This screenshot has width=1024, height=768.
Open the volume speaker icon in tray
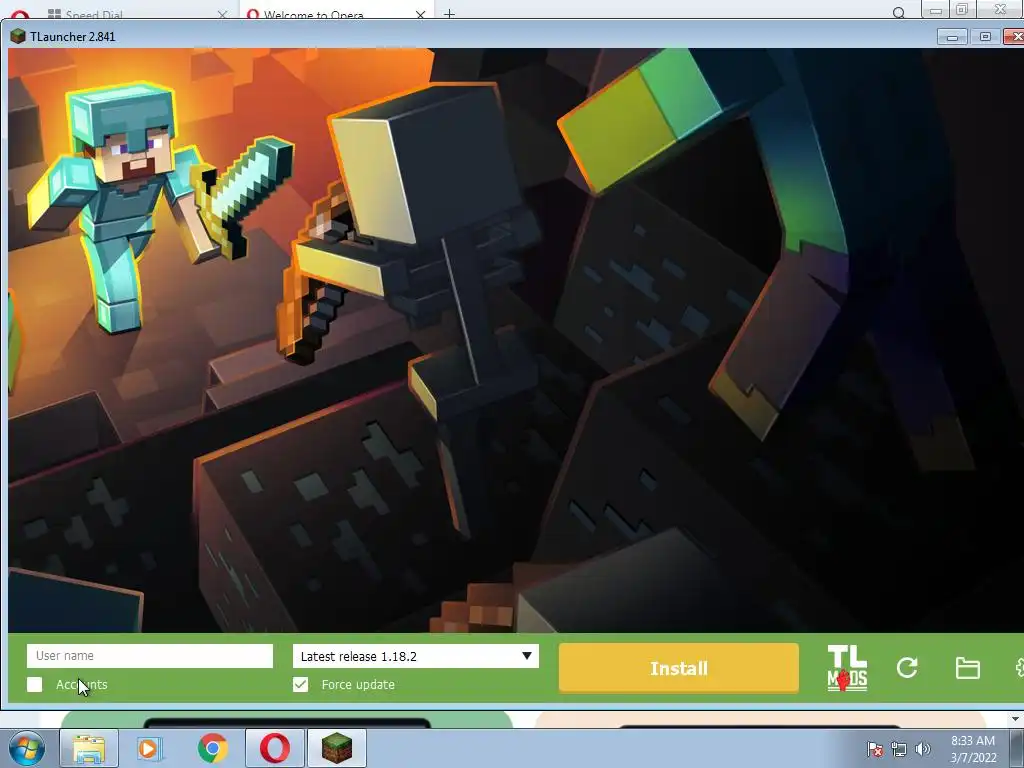click(x=923, y=749)
